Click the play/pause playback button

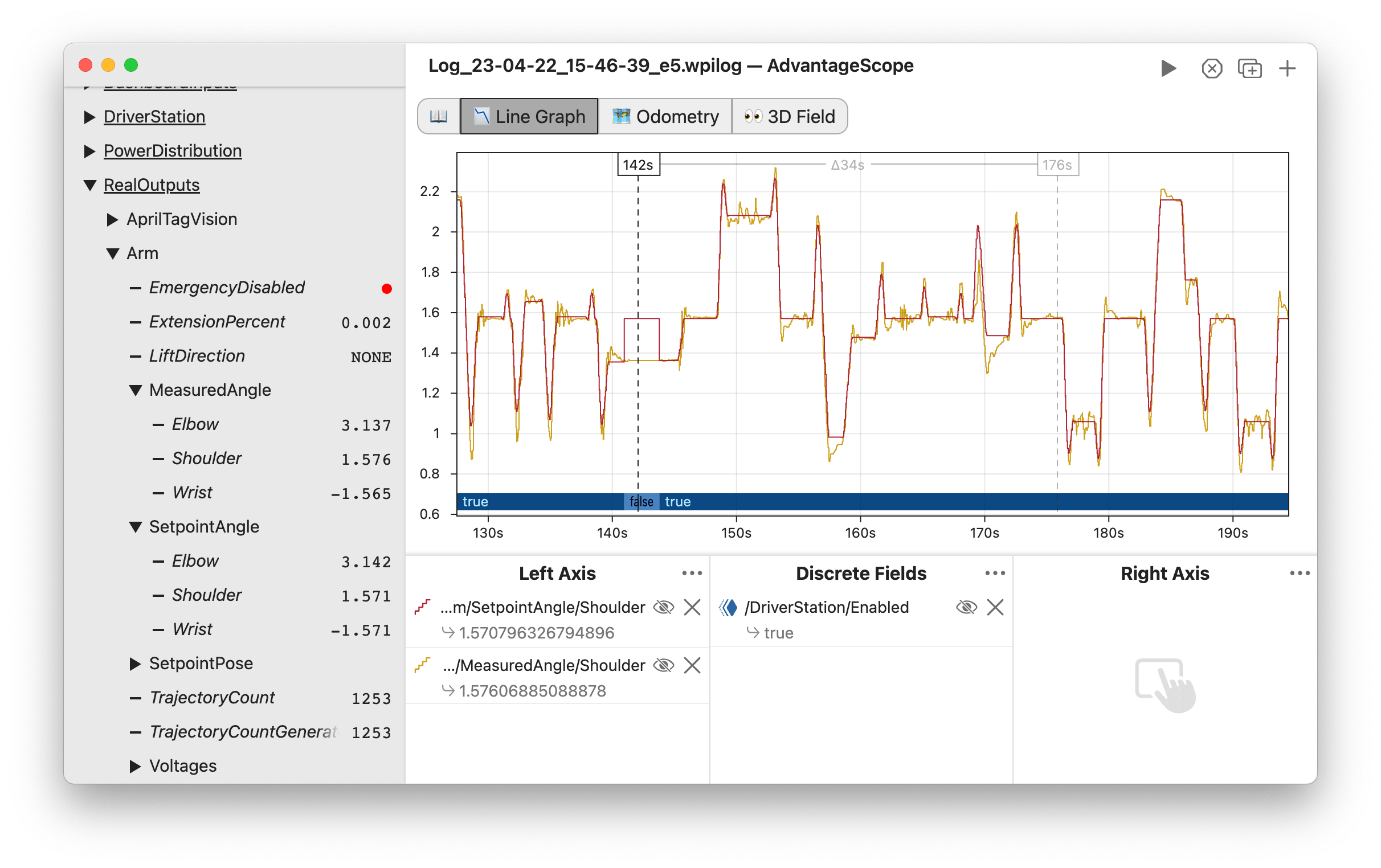click(1168, 68)
